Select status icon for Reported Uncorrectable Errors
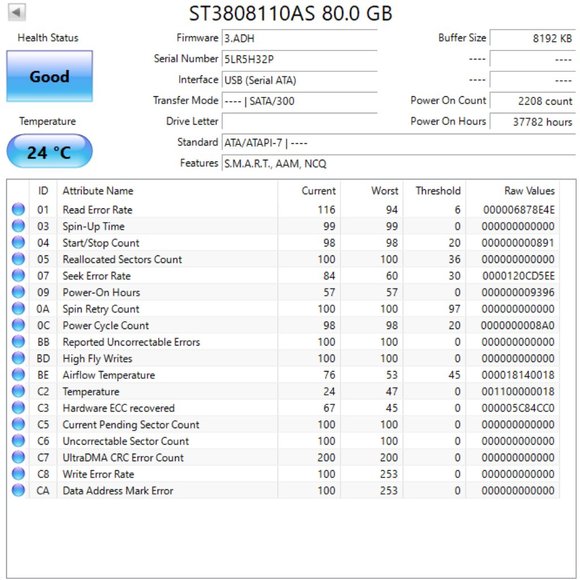Image resolution: width=580 pixels, height=580 pixels. point(18,342)
